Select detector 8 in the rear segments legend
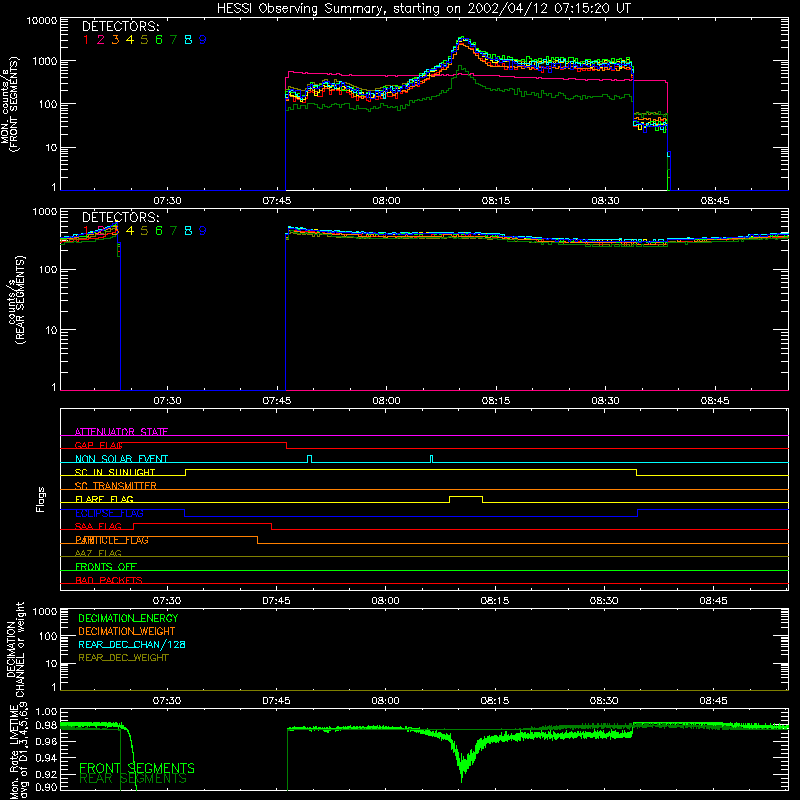This screenshot has width=800, height=800. 188,231
